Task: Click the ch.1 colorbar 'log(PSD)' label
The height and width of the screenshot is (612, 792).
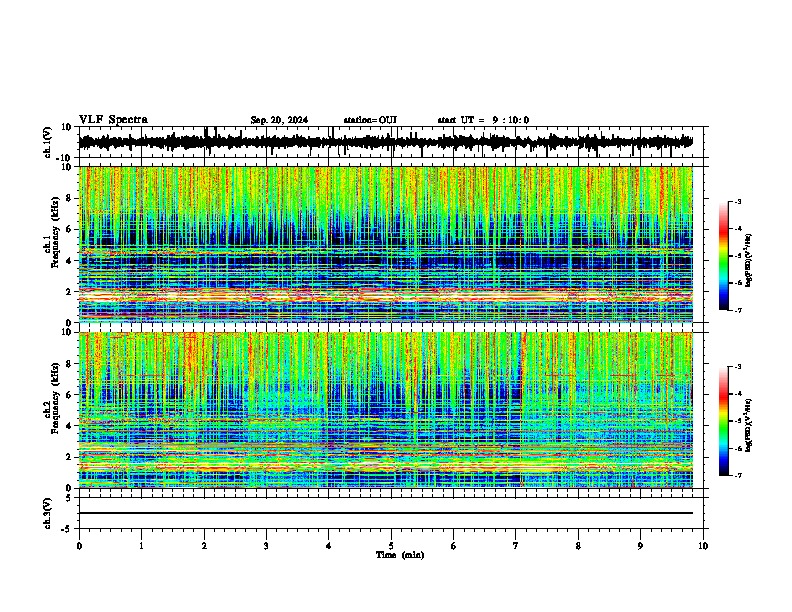Action: [749, 261]
